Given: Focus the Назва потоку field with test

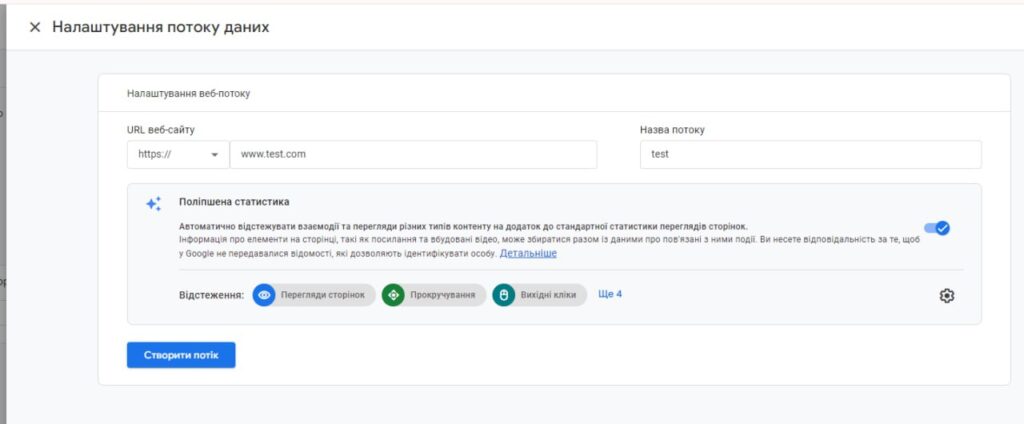Looking at the screenshot, I should pos(810,155).
